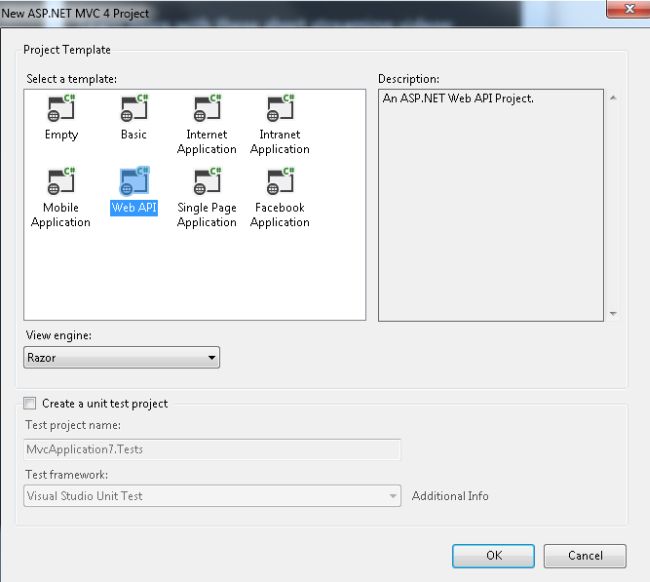The height and width of the screenshot is (582, 650).
Task: Click the Description scrollbar up arrow
Action: pos(613,98)
